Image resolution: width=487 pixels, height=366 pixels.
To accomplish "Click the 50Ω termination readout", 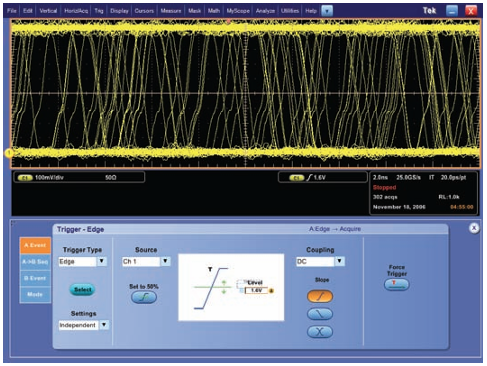I will 111,178.
